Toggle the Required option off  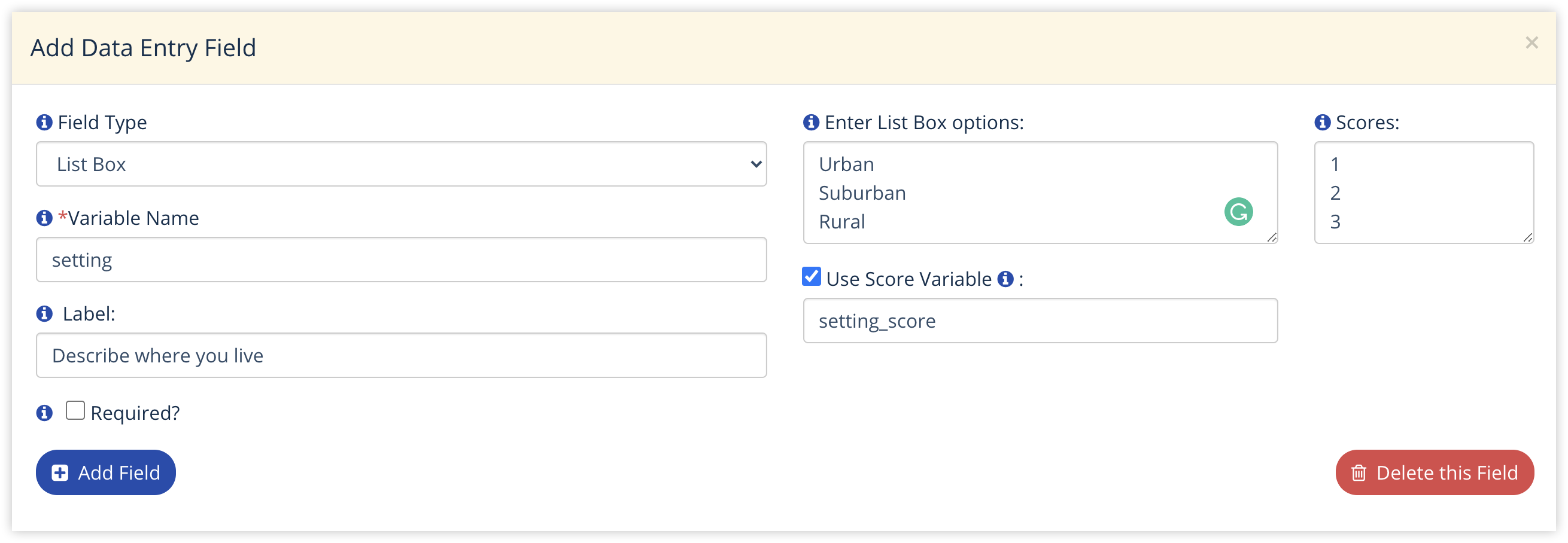pyautogui.click(x=75, y=410)
